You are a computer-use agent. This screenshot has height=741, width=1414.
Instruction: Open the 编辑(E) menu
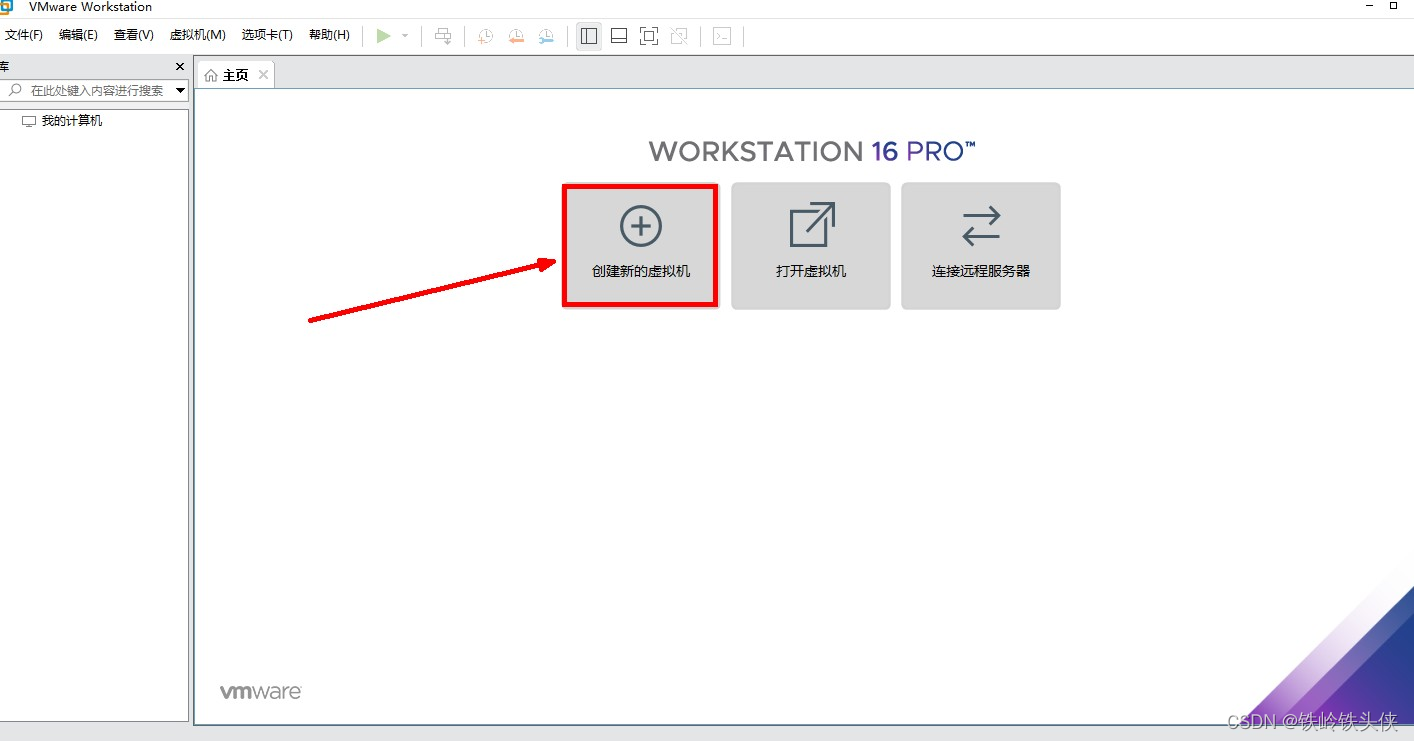[x=78, y=35]
